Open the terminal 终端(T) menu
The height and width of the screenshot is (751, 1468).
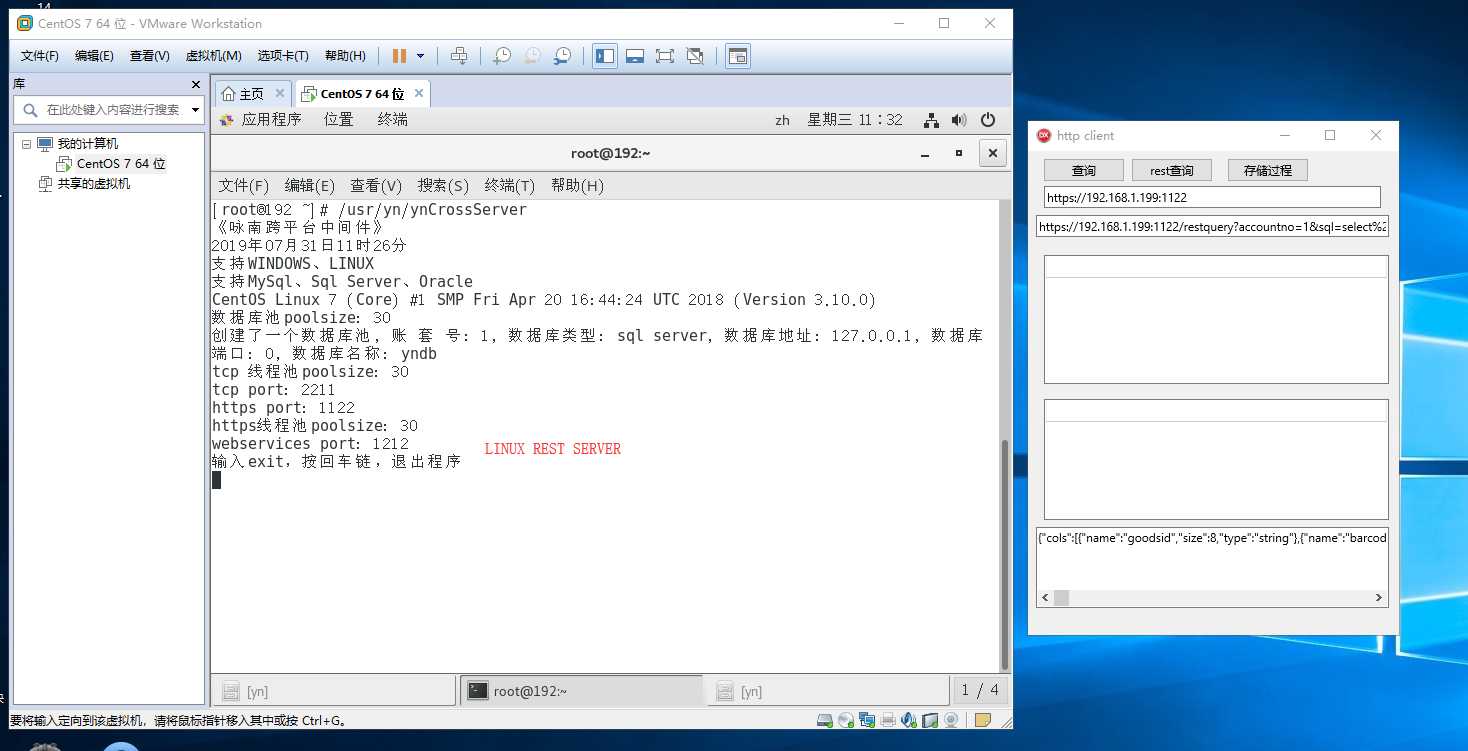(510, 186)
